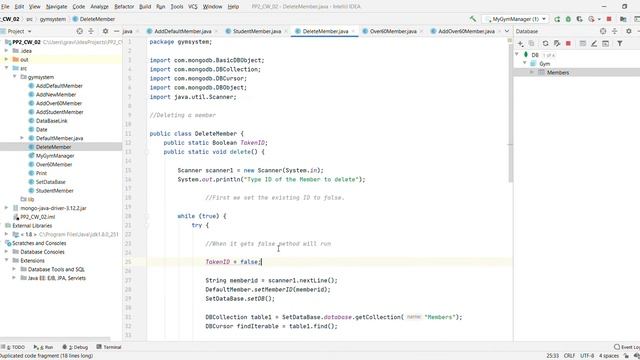Stop the running program with red square
640x360 pixels.
click(609, 19)
